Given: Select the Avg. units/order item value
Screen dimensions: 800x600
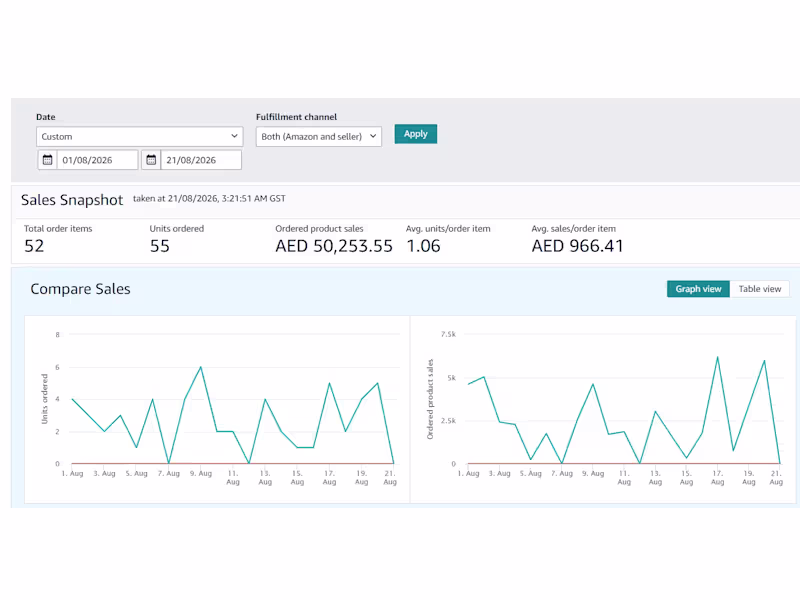Looking at the screenshot, I should tap(423, 246).
